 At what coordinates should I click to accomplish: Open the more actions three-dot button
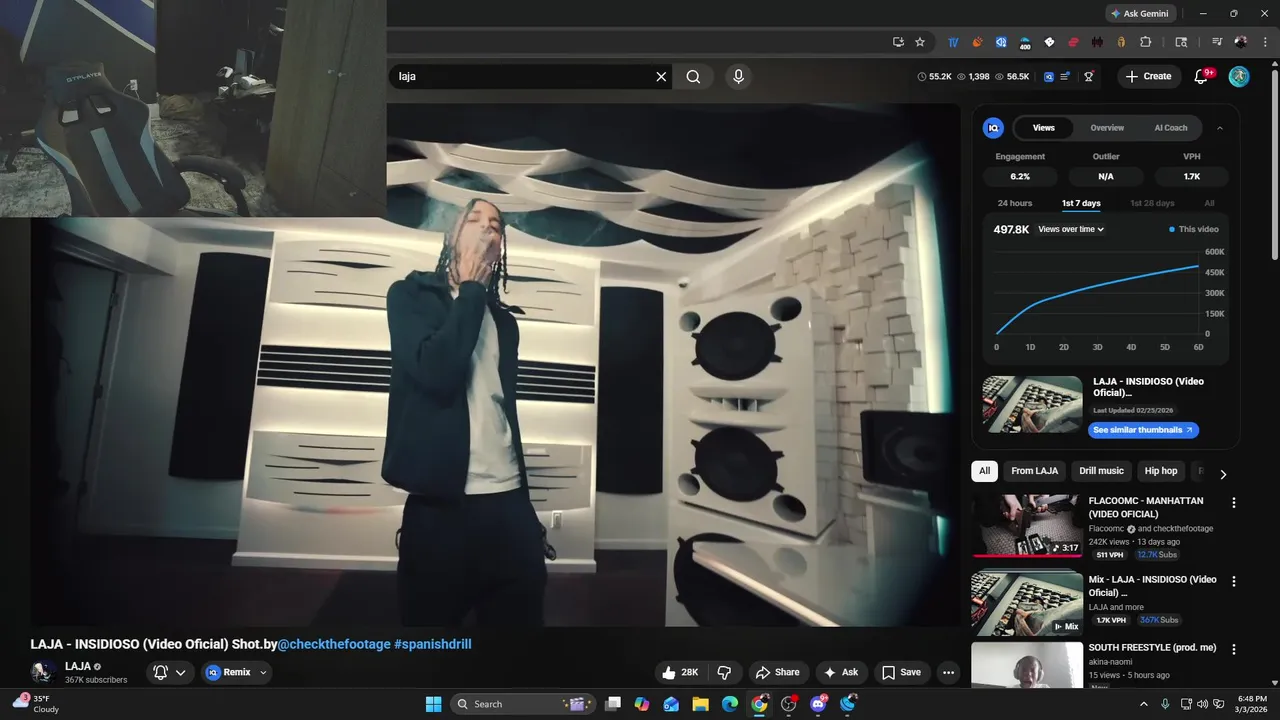[948, 672]
